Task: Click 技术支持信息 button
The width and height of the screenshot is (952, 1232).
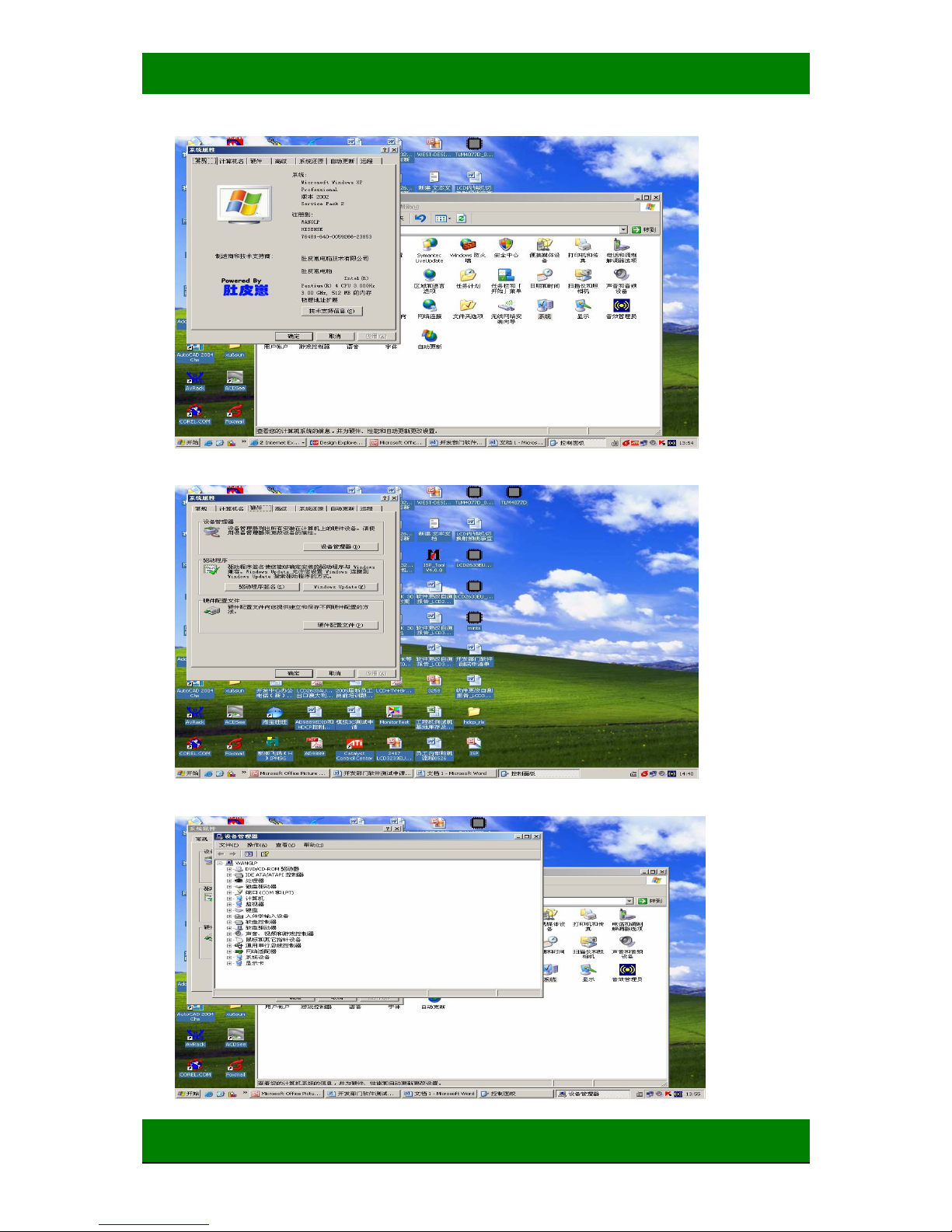Action: pos(332,311)
